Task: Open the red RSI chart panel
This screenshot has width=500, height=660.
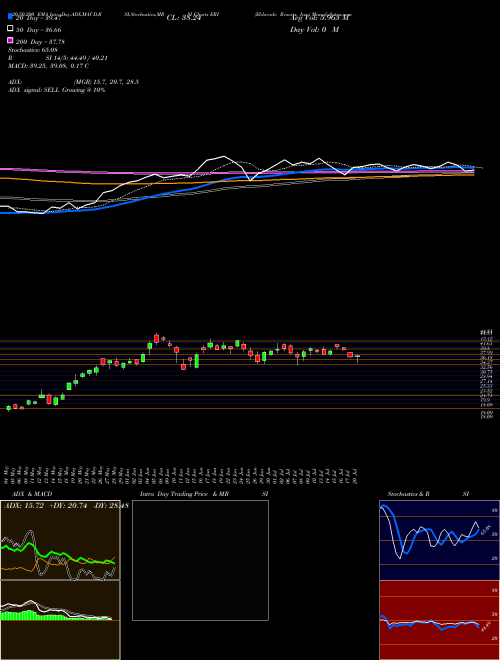Action: pyautogui.click(x=439, y=620)
